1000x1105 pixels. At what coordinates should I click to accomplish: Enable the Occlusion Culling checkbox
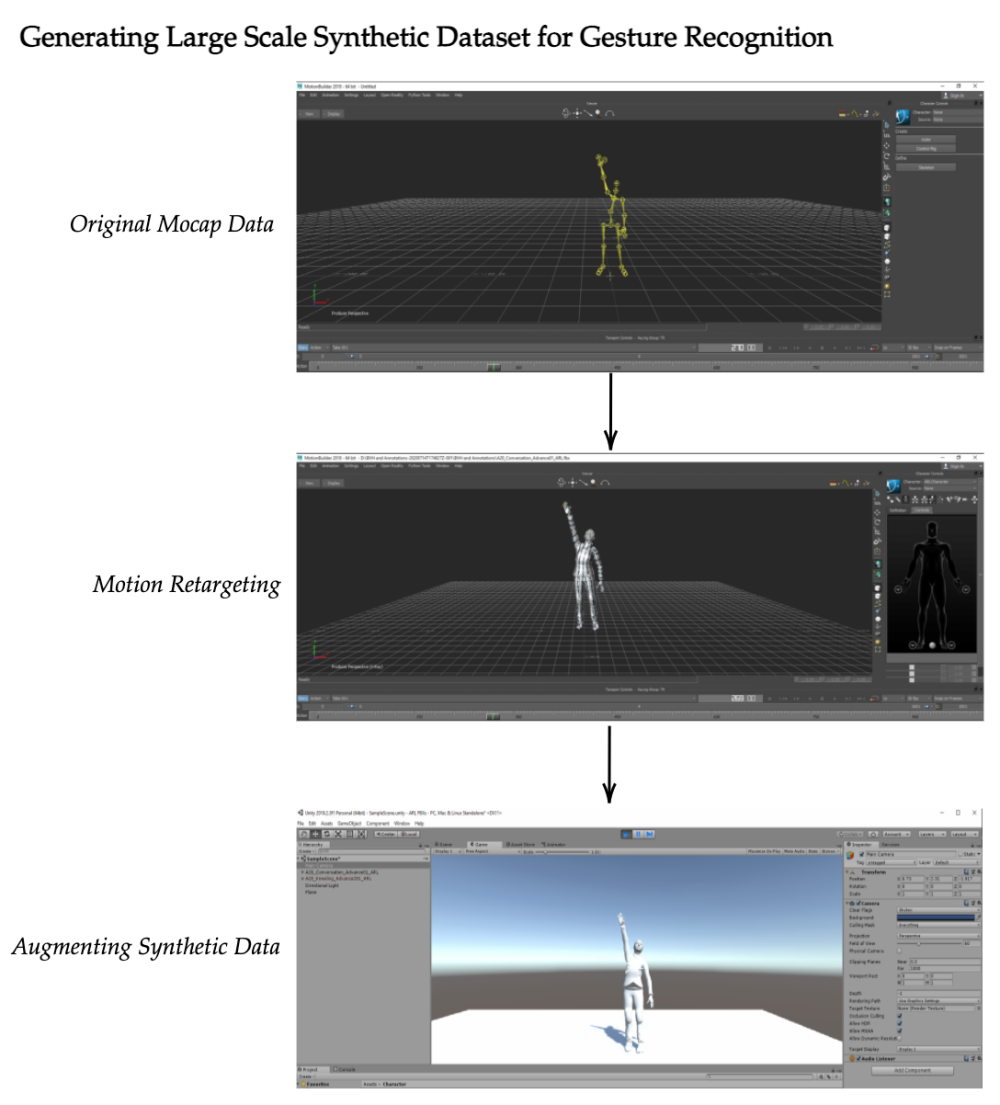pos(899,1014)
